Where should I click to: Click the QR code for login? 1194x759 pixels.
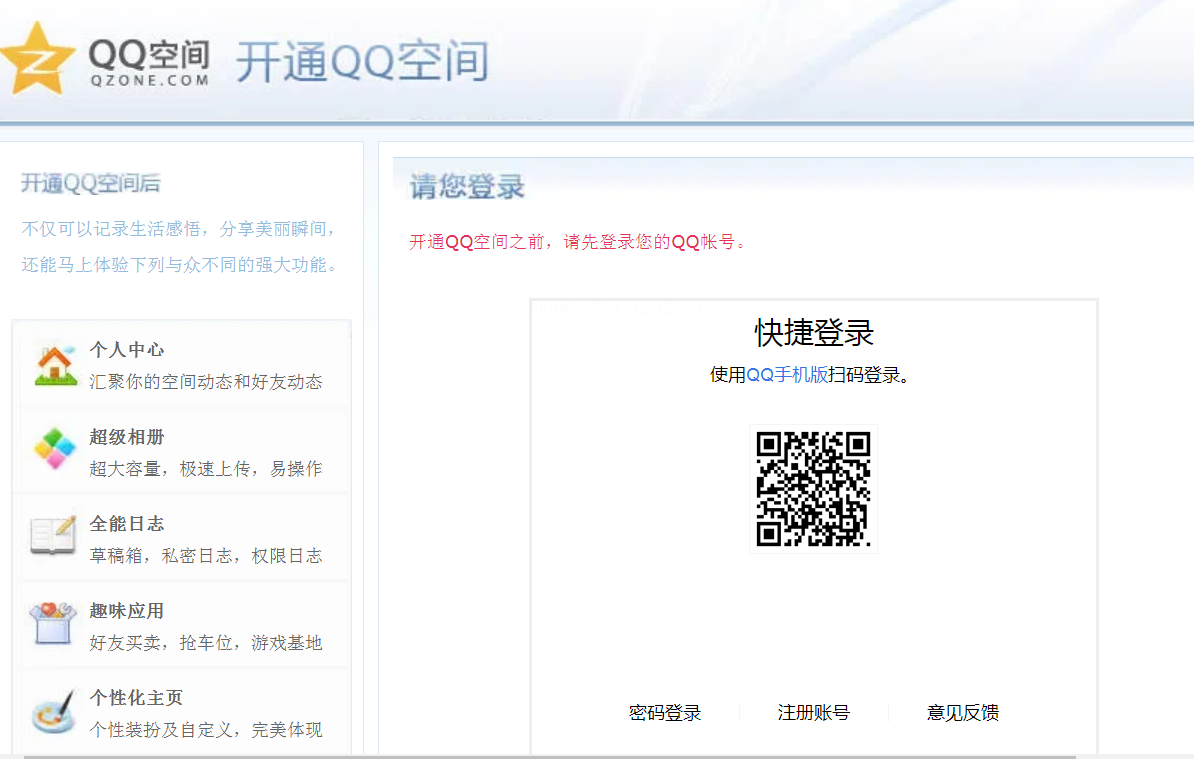pos(813,489)
